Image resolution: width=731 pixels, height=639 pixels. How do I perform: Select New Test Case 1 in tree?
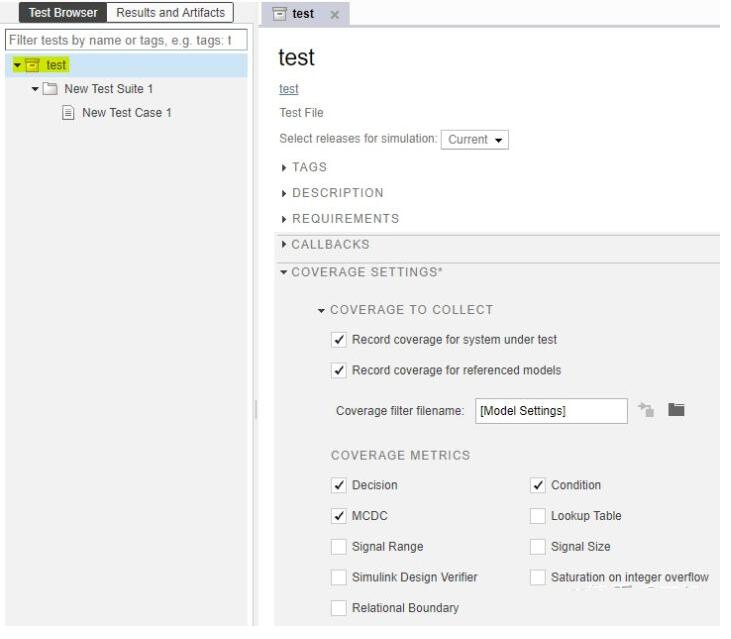click(127, 113)
